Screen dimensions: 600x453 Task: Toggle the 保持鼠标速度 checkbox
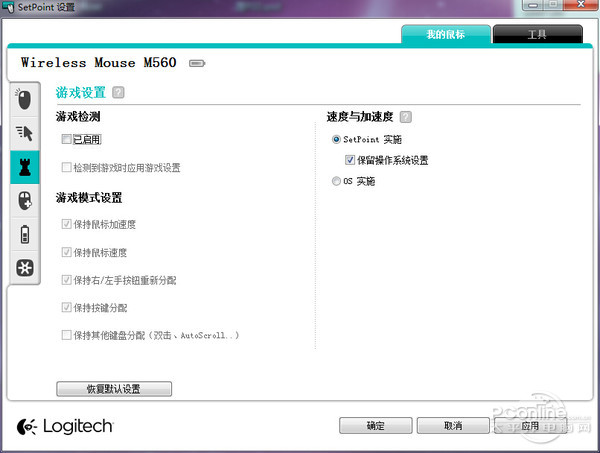point(67,252)
